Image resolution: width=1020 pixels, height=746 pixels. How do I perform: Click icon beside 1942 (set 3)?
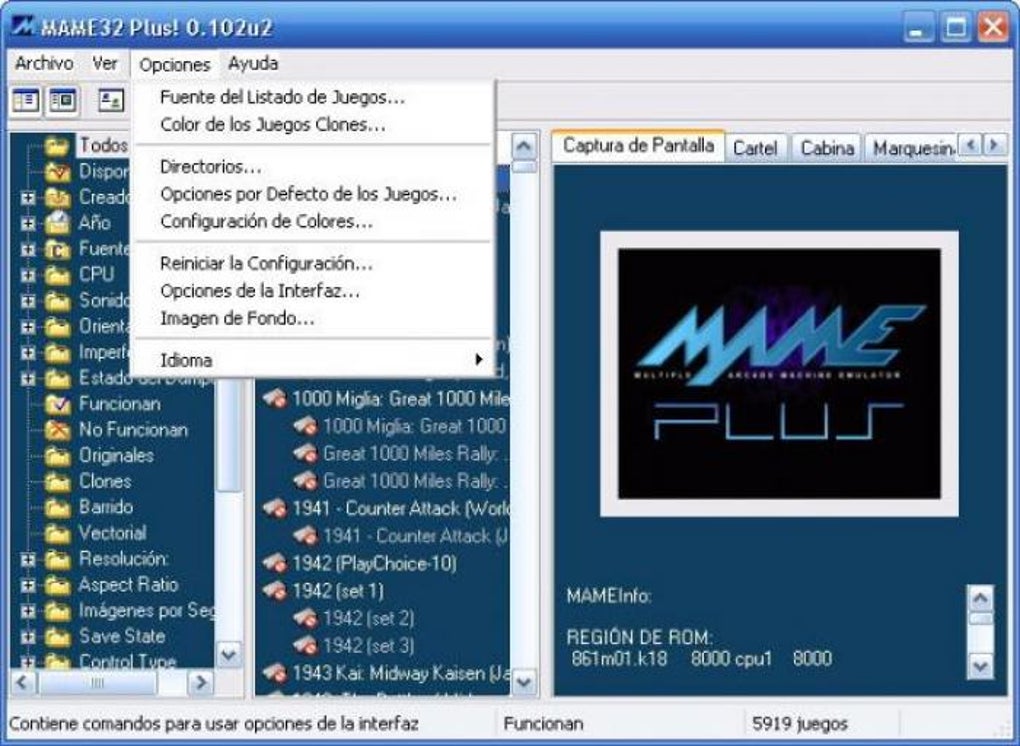tap(305, 645)
